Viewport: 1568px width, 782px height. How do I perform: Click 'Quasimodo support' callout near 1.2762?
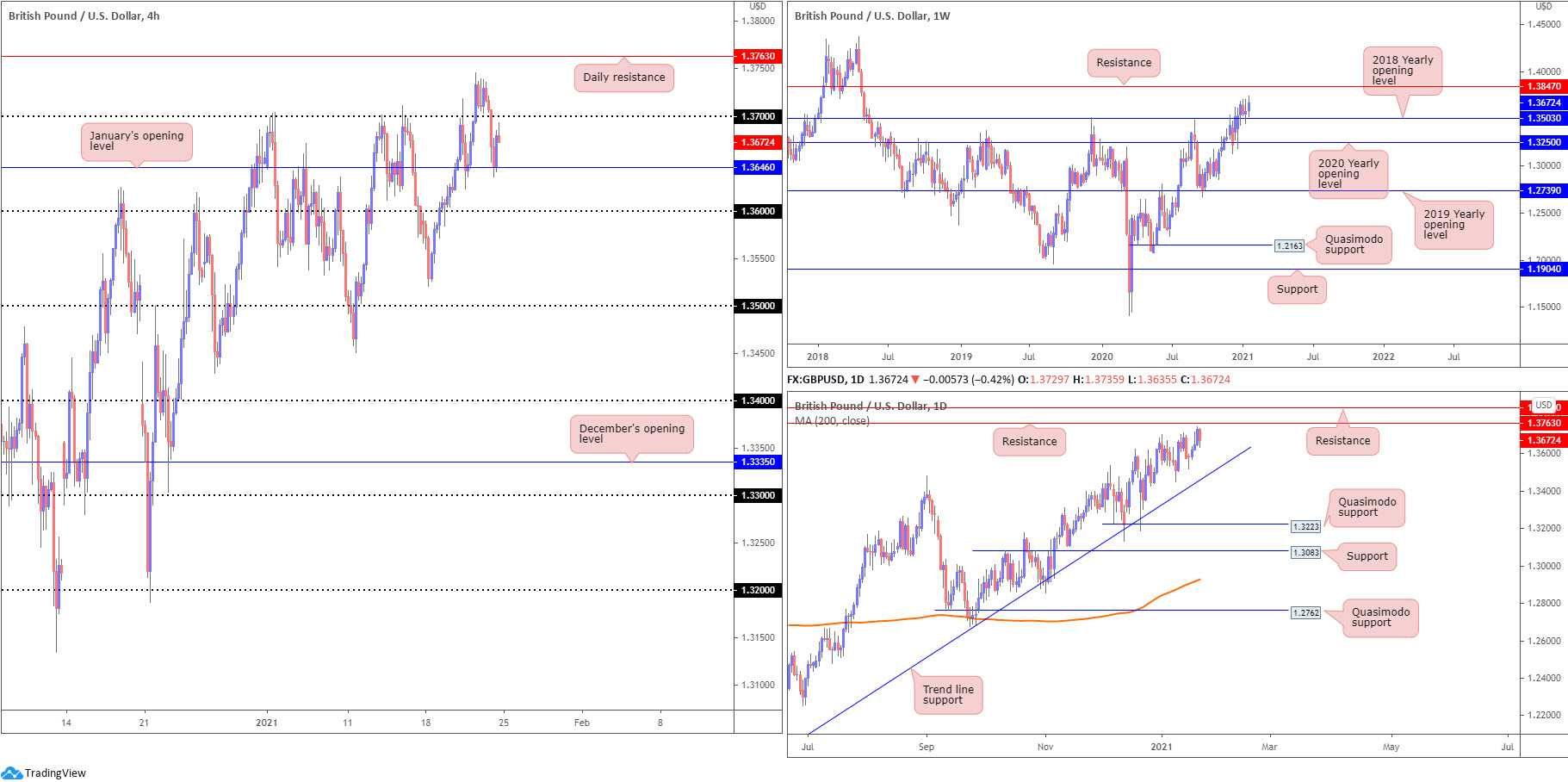coord(1380,618)
